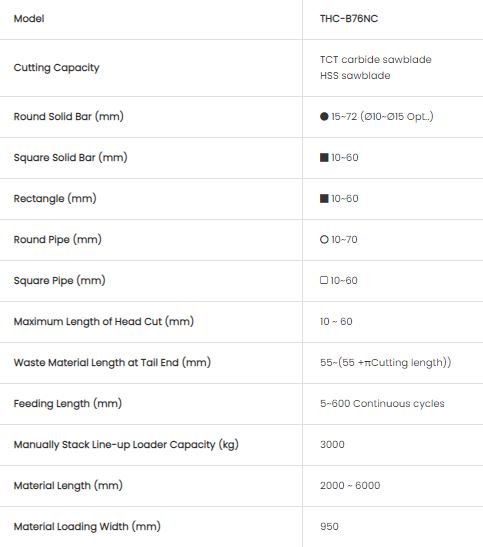Screen dimensions: 483x547
Task: Click the filled circle icon for round solid bar
Action: pyautogui.click(x=324, y=117)
